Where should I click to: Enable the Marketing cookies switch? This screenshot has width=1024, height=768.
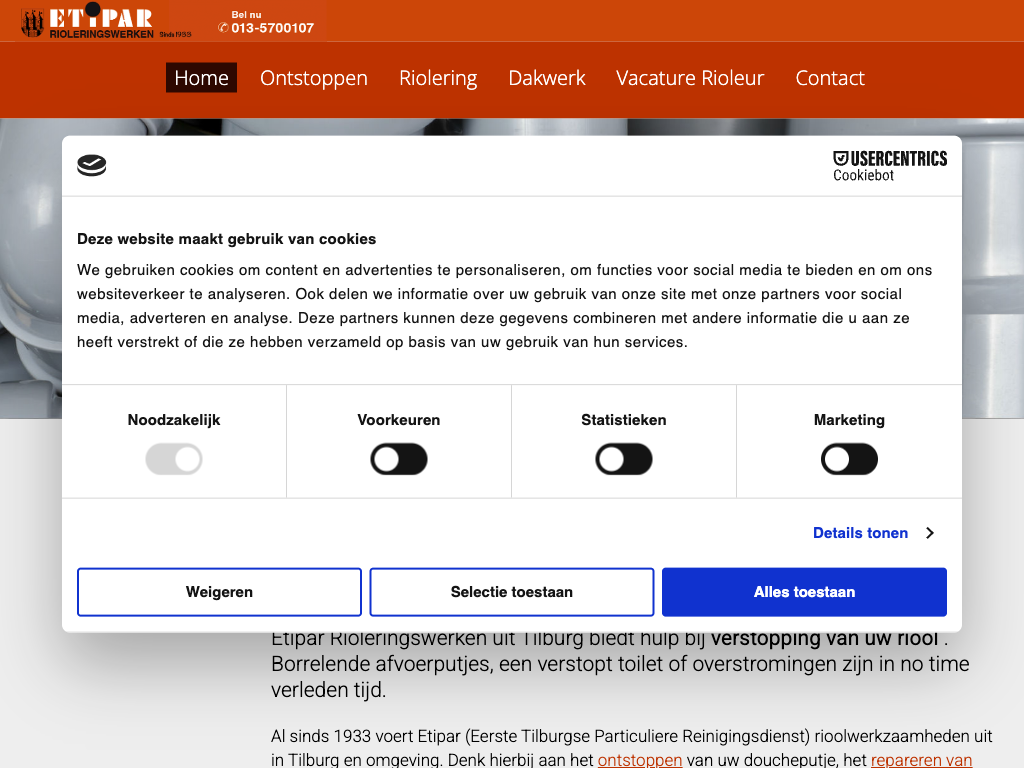pyautogui.click(x=849, y=459)
